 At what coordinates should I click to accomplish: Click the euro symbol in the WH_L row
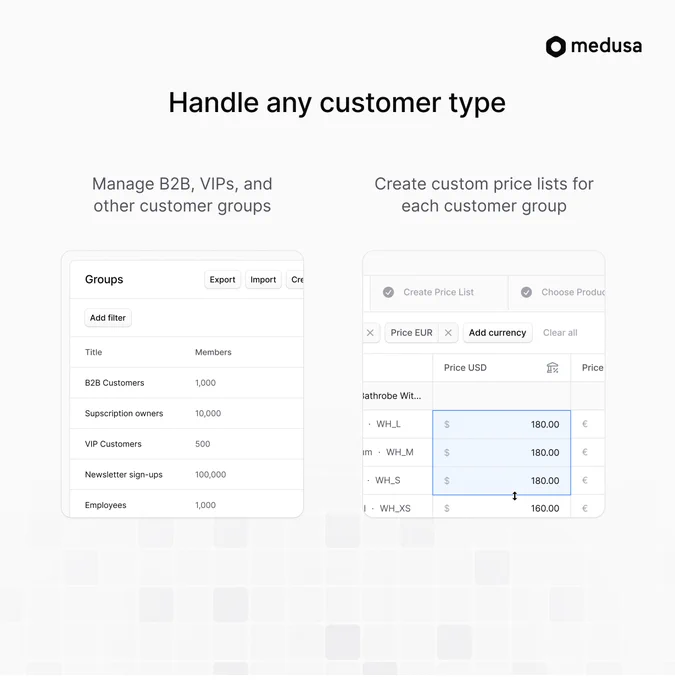click(585, 424)
